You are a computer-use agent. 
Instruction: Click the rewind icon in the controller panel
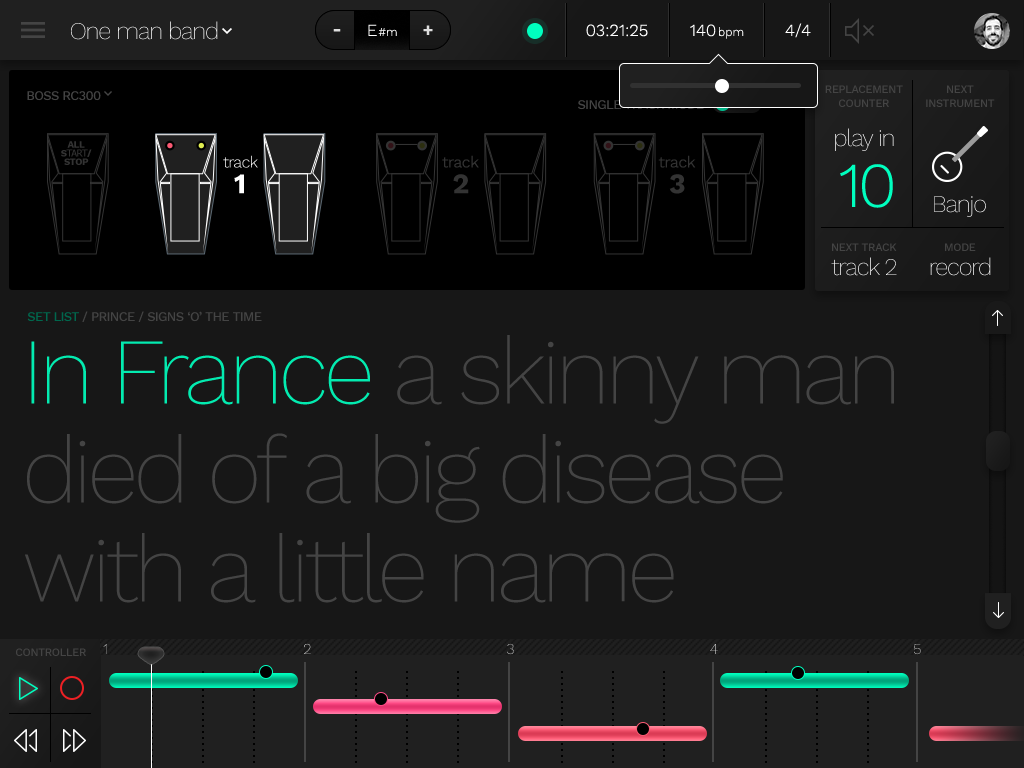26,740
